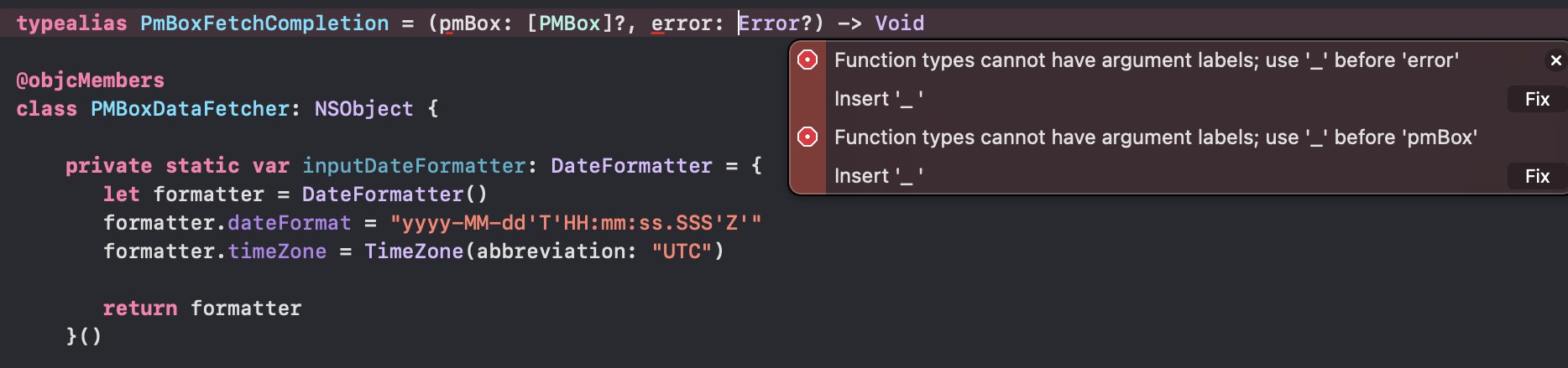Place the cursor on the @objcMembers attribute
Image resolution: width=1568 pixels, height=368 pixels.
pos(91,80)
